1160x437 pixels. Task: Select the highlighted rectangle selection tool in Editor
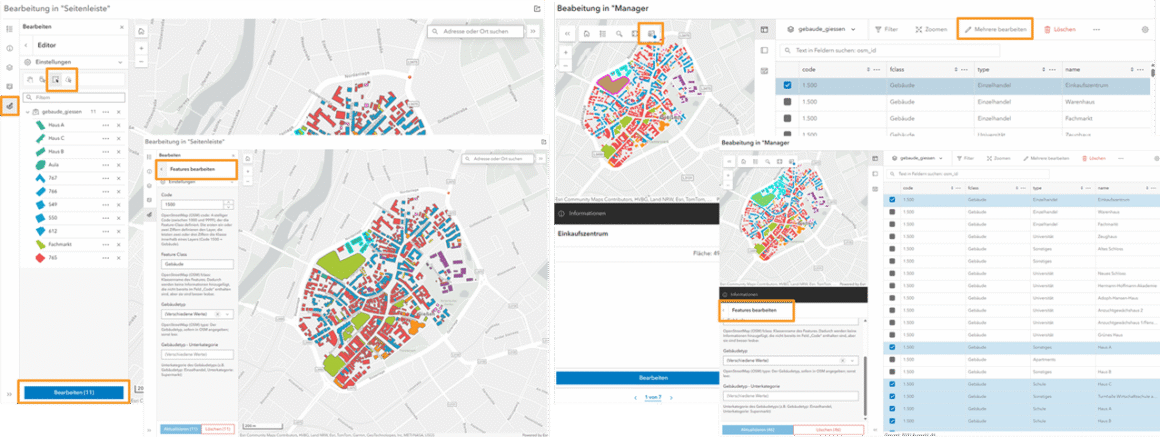pos(55,79)
